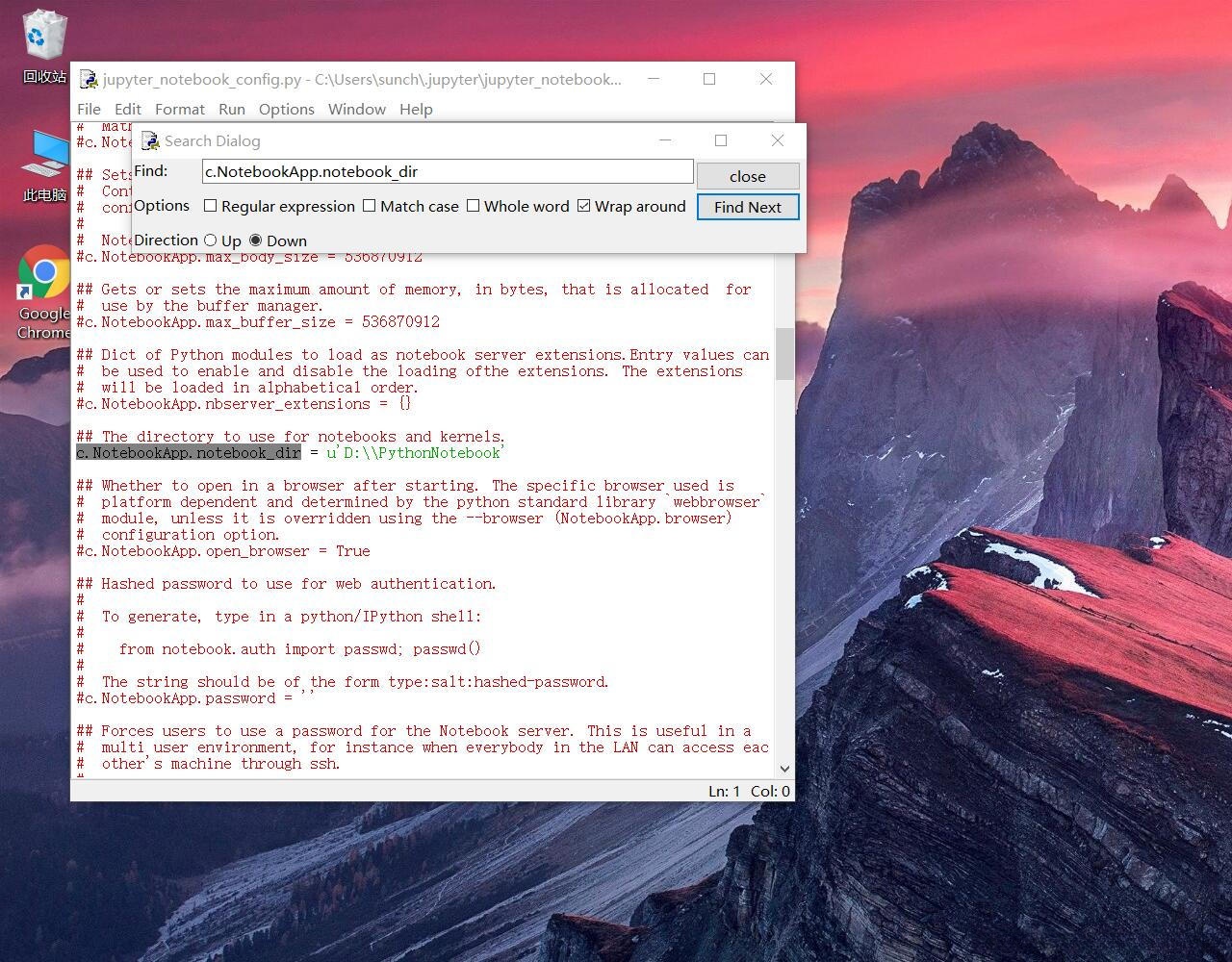Viewport: 1232px width, 962px height.
Task: Minimize the Search Dialog window
Action: [x=664, y=140]
